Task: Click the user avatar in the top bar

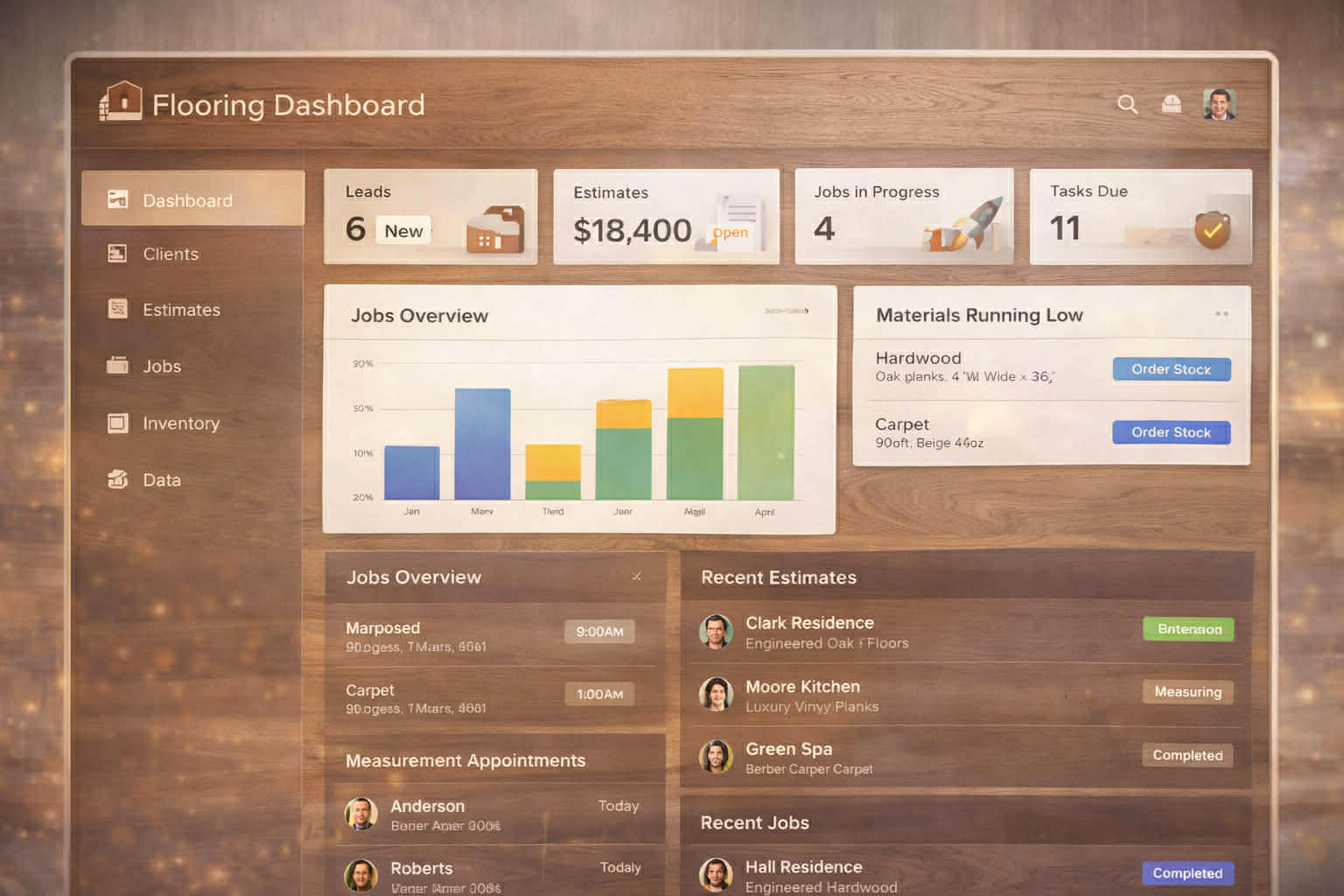Action: (x=1219, y=103)
